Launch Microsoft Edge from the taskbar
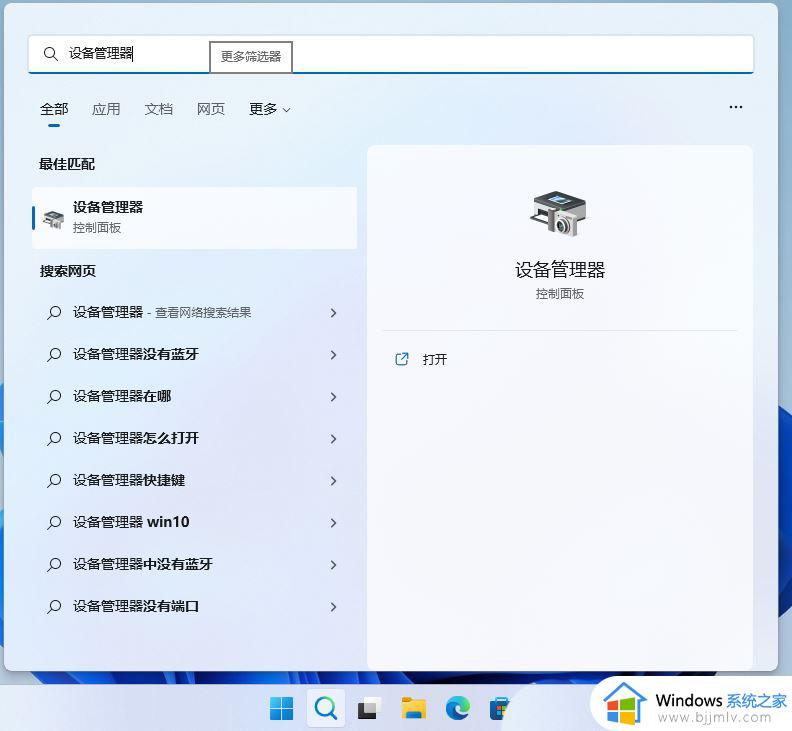Viewport: 792px width, 731px height. (458, 708)
